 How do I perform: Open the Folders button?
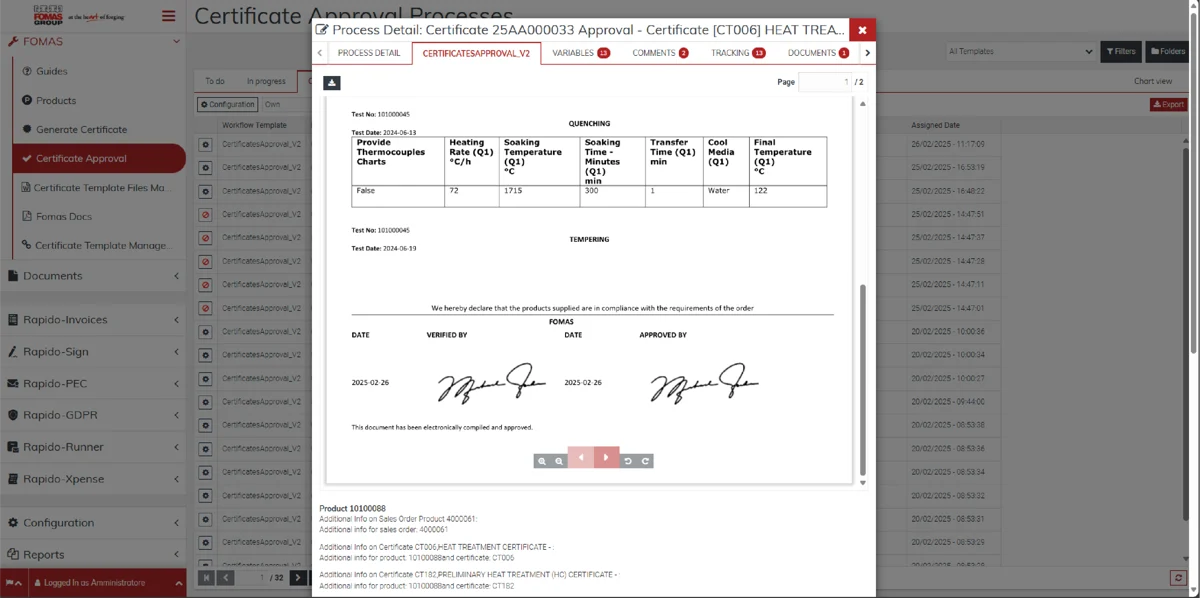pyautogui.click(x=1167, y=51)
